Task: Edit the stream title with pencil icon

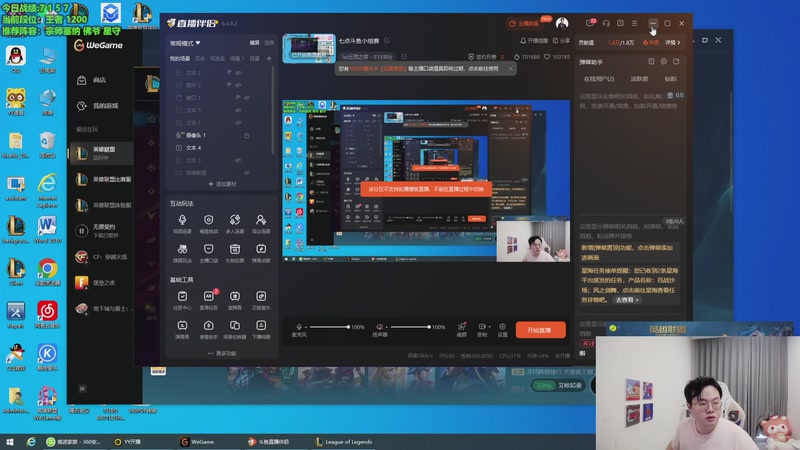Action: click(x=387, y=40)
